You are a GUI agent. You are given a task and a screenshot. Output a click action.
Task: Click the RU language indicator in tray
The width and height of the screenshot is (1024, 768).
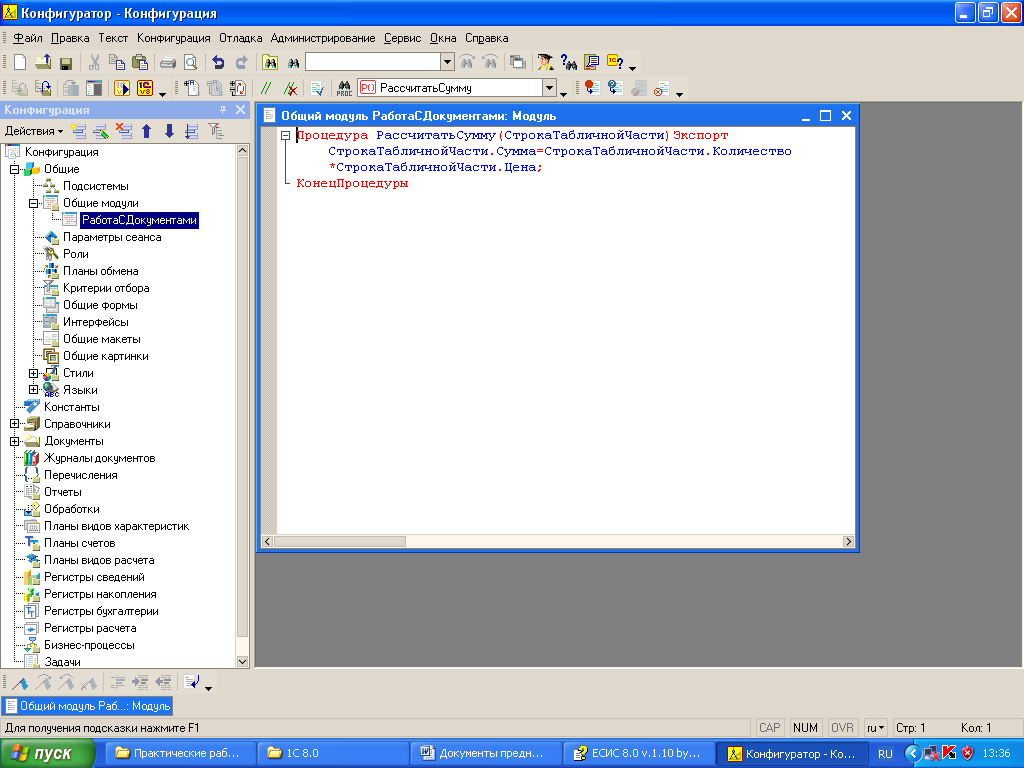[885, 754]
